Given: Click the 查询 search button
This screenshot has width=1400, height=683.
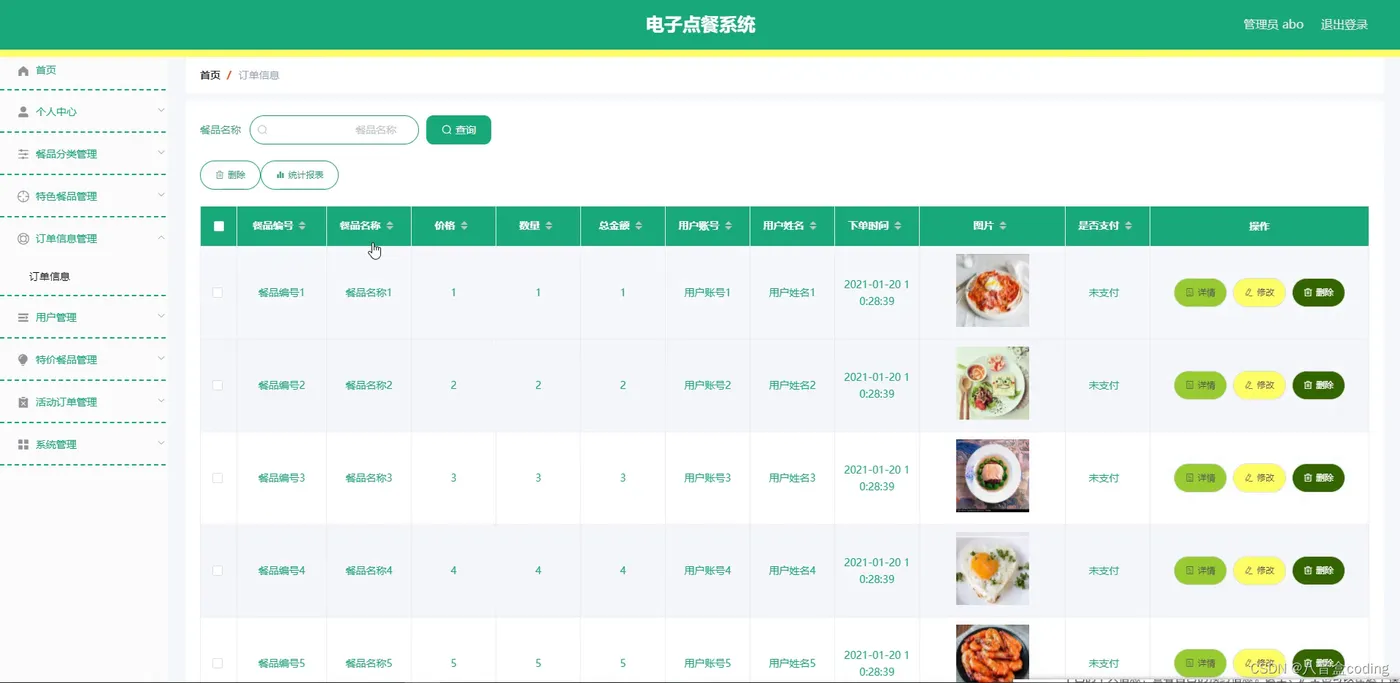Looking at the screenshot, I should [x=458, y=130].
